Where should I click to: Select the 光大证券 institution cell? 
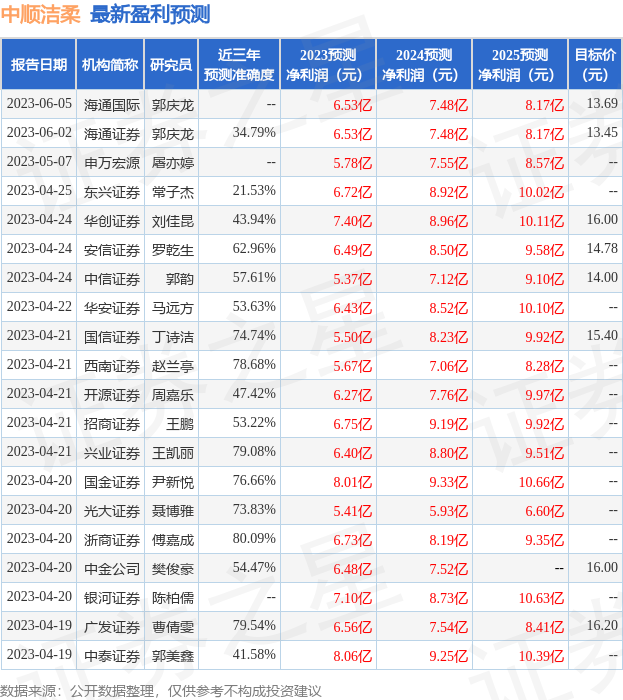(112, 511)
